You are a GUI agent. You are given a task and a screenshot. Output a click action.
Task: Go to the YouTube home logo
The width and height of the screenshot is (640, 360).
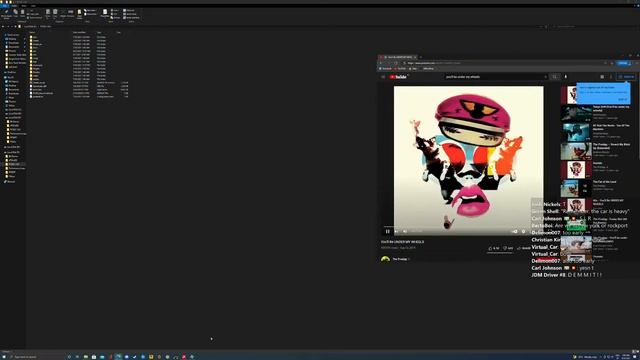click(398, 77)
